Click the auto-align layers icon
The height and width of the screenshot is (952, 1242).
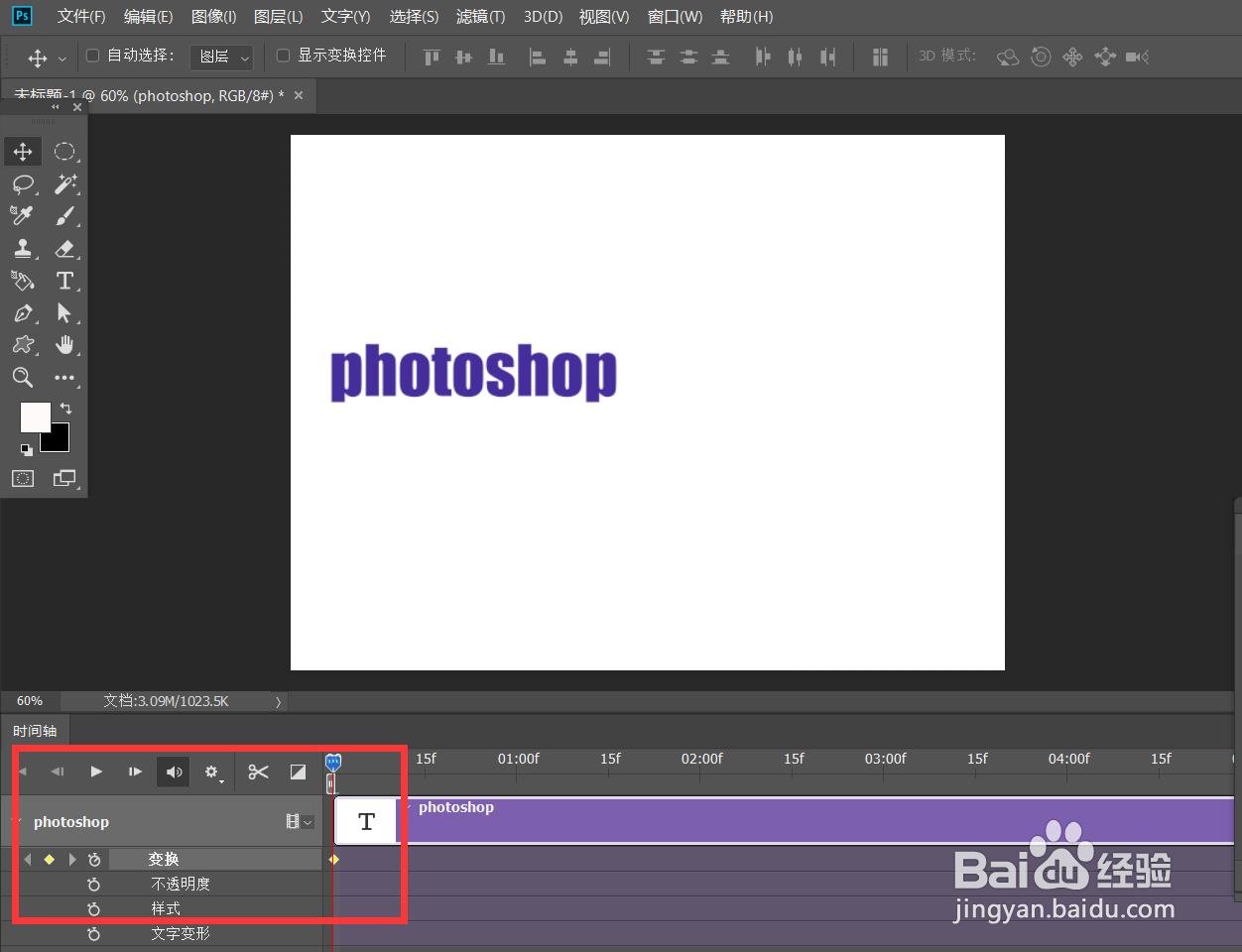click(x=880, y=58)
